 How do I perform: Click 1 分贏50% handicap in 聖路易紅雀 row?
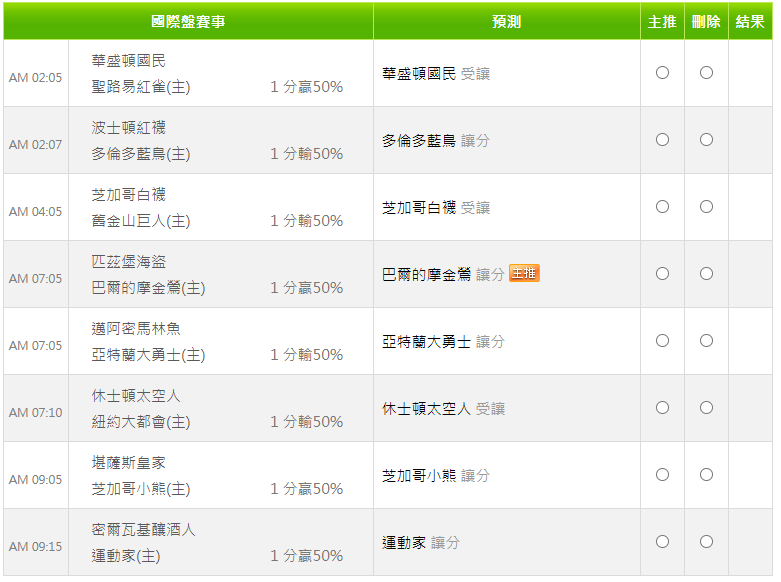(306, 87)
